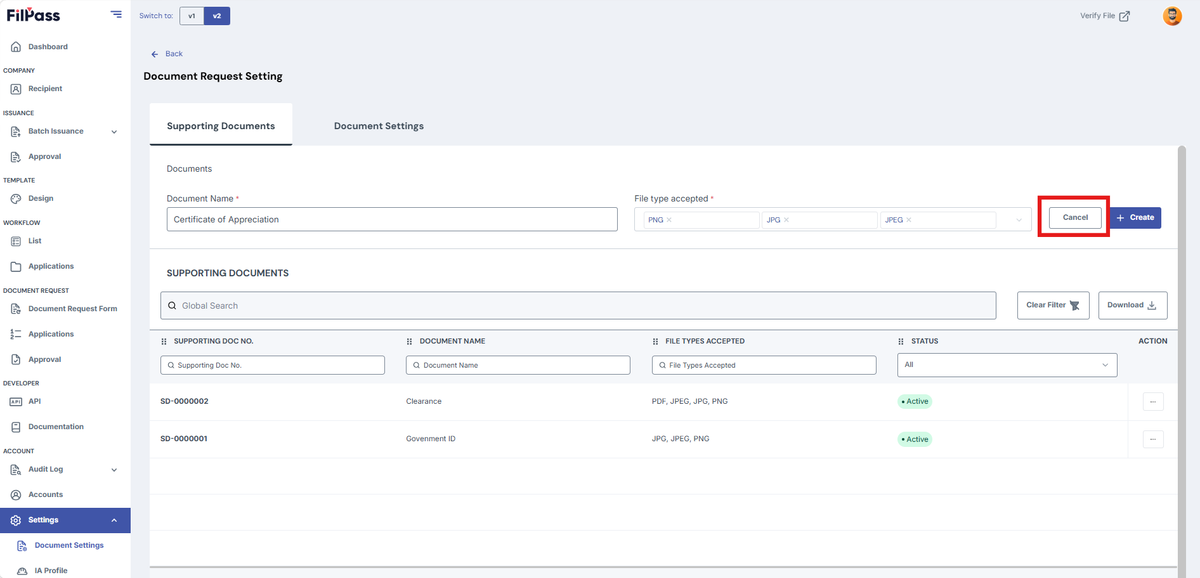Click the FilPass logo

[x=33, y=15]
